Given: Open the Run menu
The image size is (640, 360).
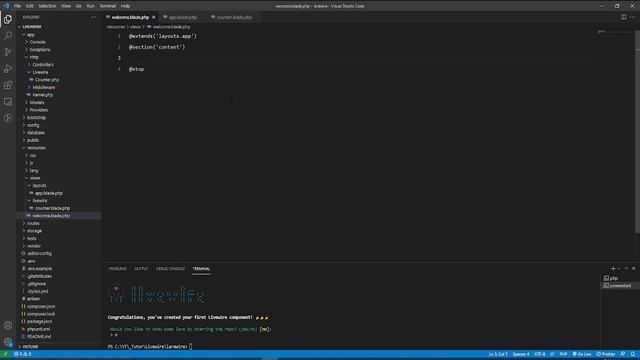Looking at the screenshot, I should tap(90, 6).
